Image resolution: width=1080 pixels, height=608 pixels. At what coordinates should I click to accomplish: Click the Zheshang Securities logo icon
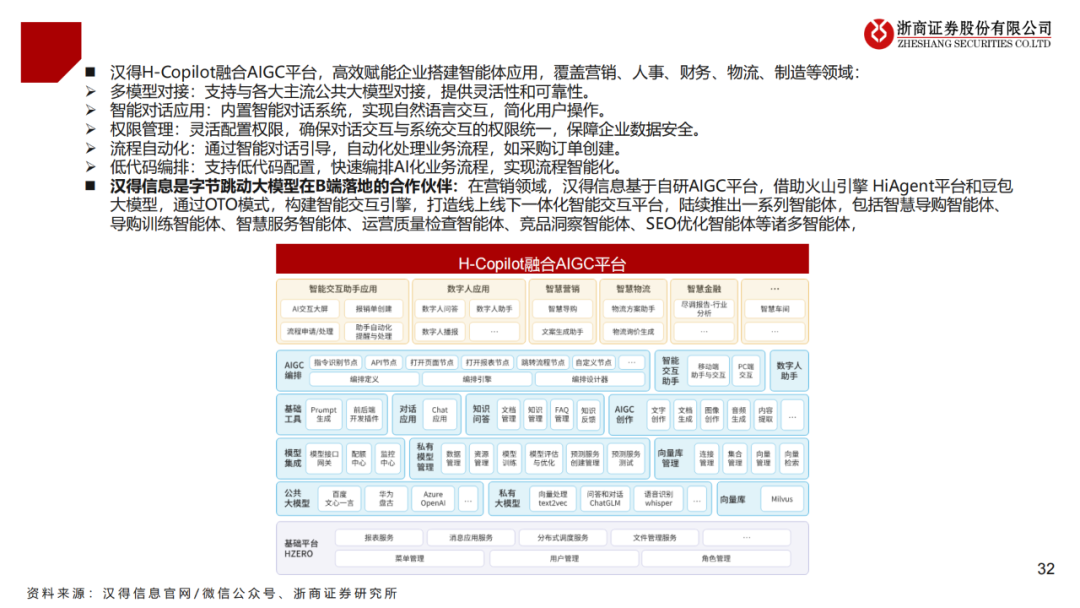(878, 34)
